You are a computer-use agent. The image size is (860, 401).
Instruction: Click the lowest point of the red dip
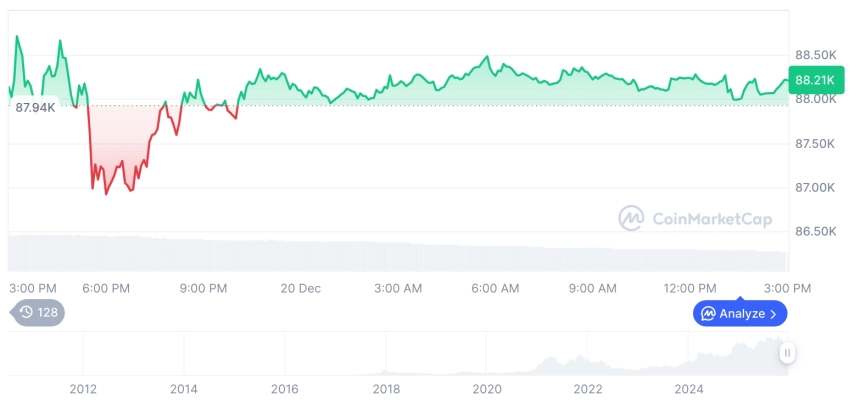107,193
